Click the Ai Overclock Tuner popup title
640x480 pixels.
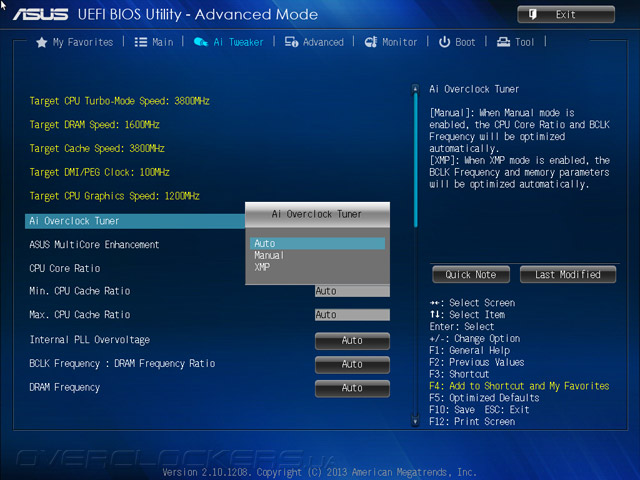(x=317, y=214)
